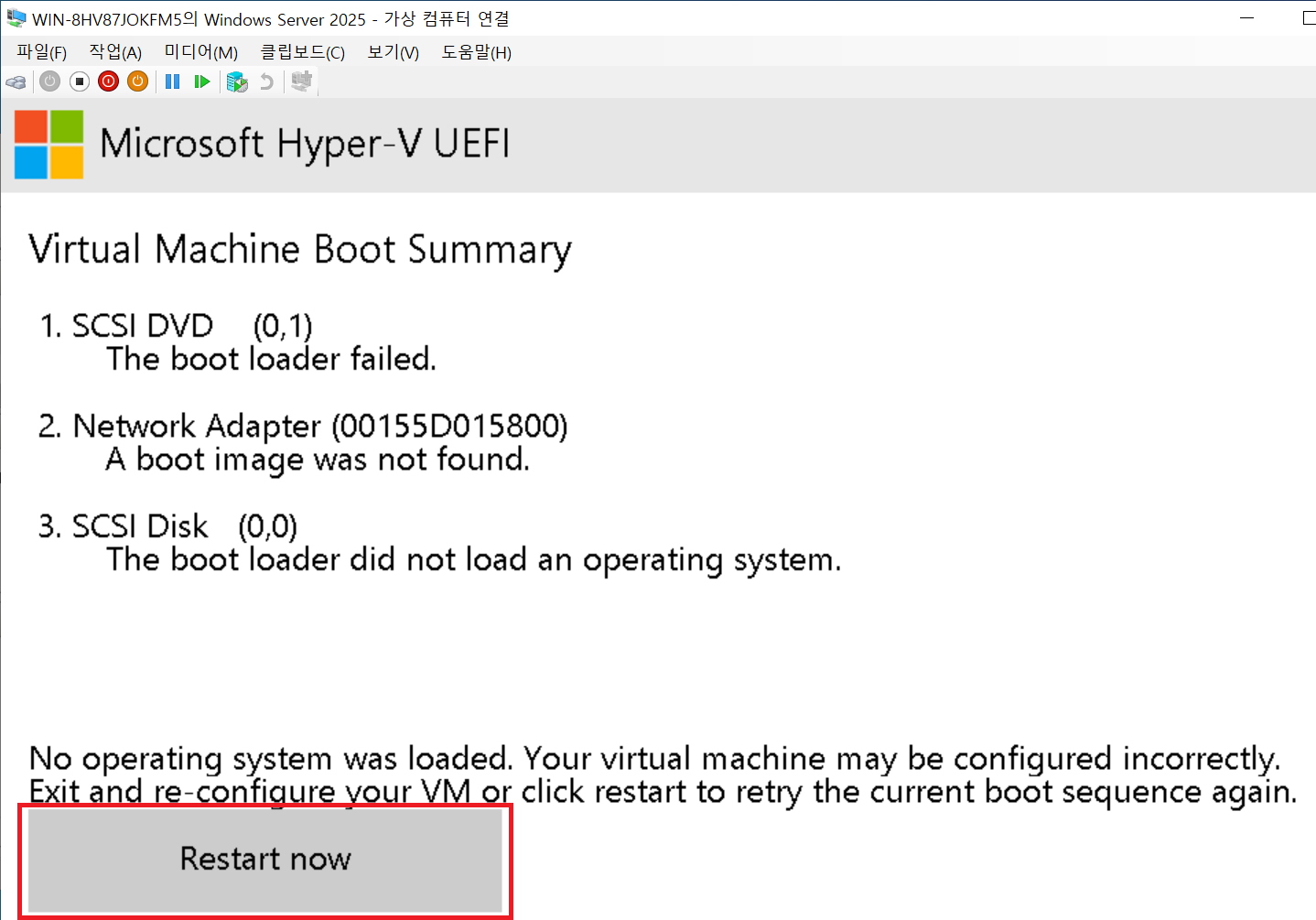Reset the VM with the green play icon

click(x=202, y=81)
